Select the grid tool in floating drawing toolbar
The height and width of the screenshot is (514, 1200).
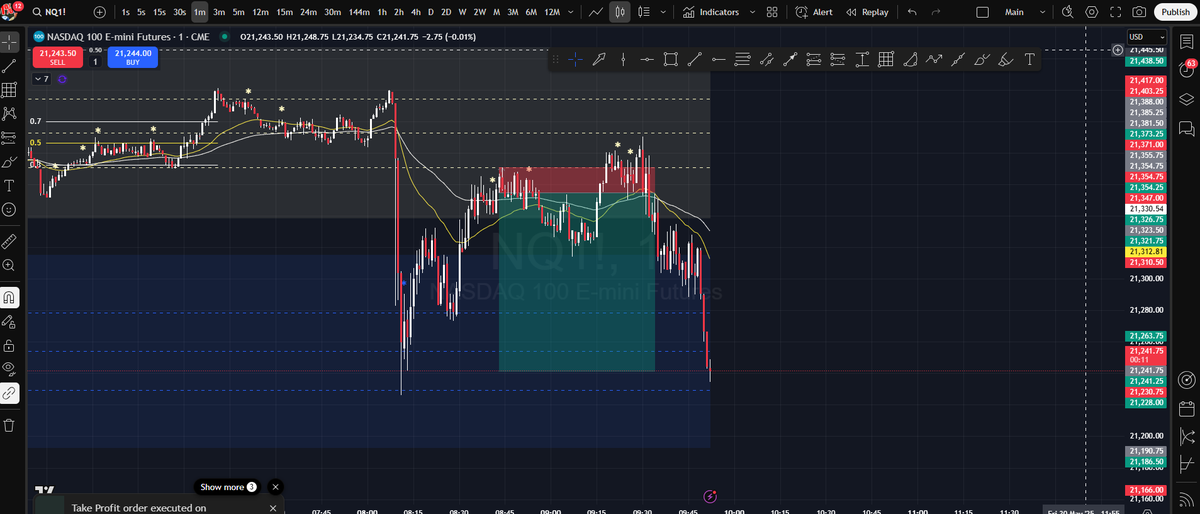[885, 60]
